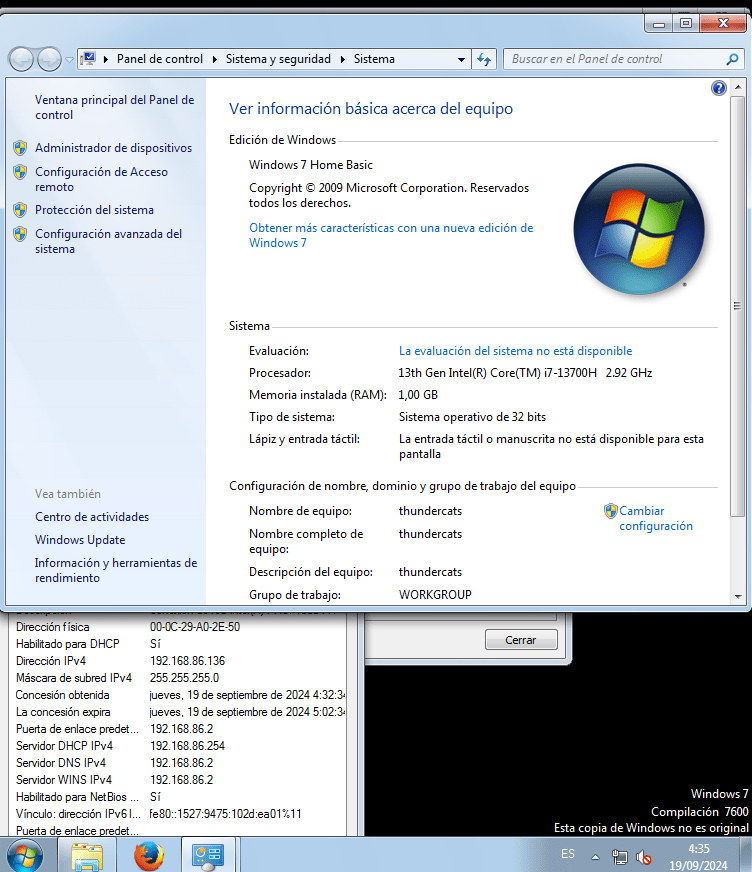Open the recent pages dropdown arrow
The image size is (752, 872).
coord(68,59)
